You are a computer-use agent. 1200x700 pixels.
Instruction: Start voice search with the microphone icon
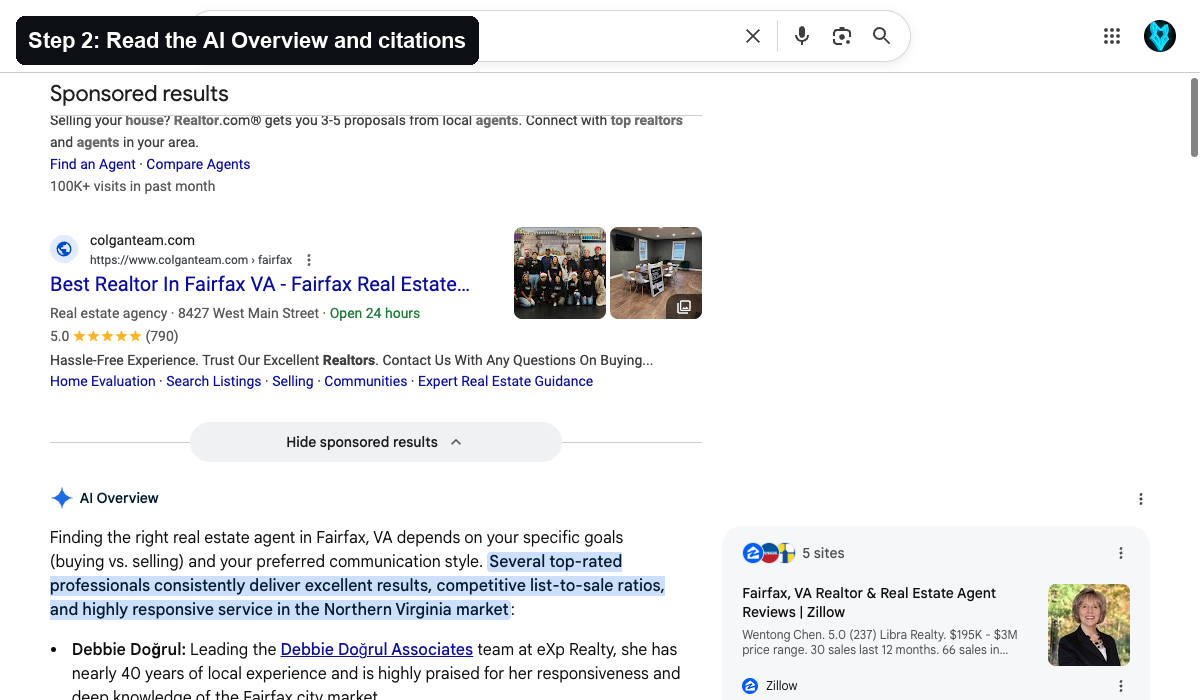(802, 36)
